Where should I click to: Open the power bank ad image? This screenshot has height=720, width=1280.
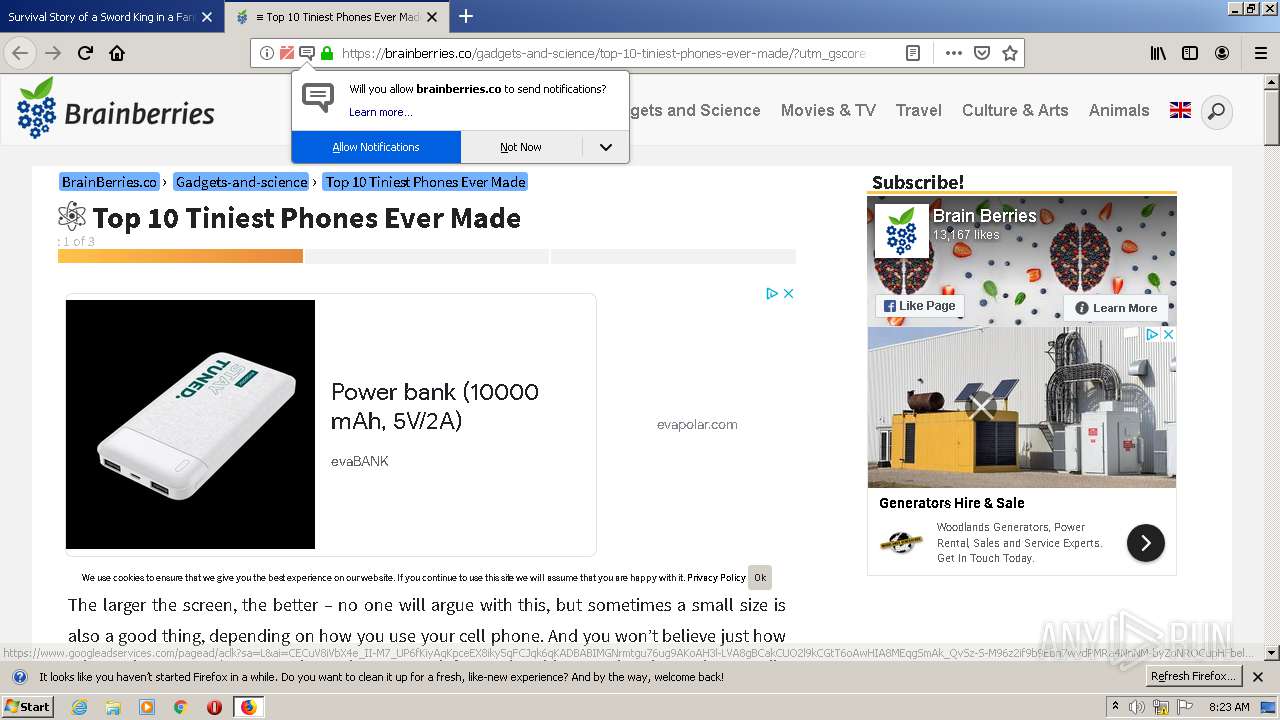[190, 424]
